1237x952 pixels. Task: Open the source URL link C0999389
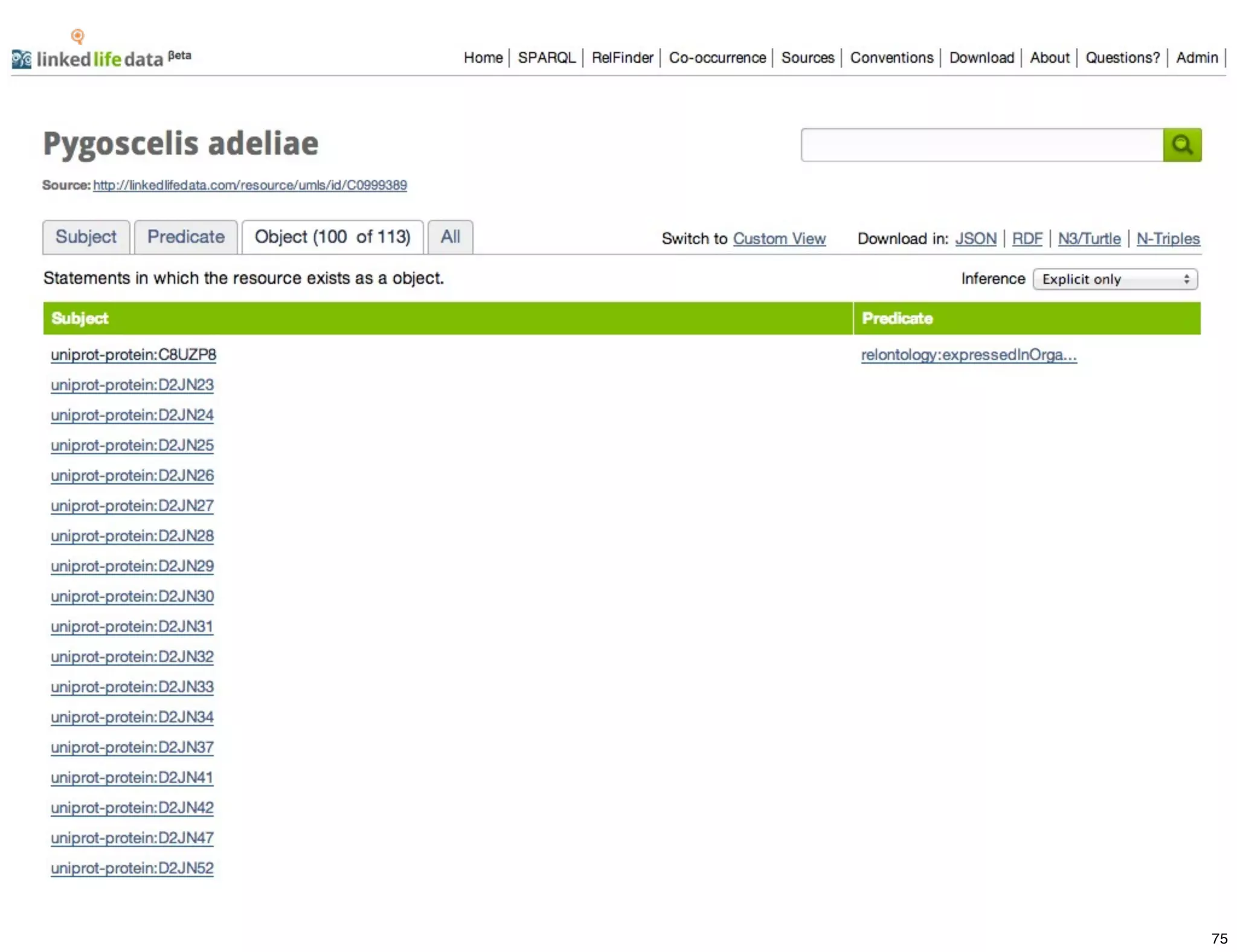(249, 185)
